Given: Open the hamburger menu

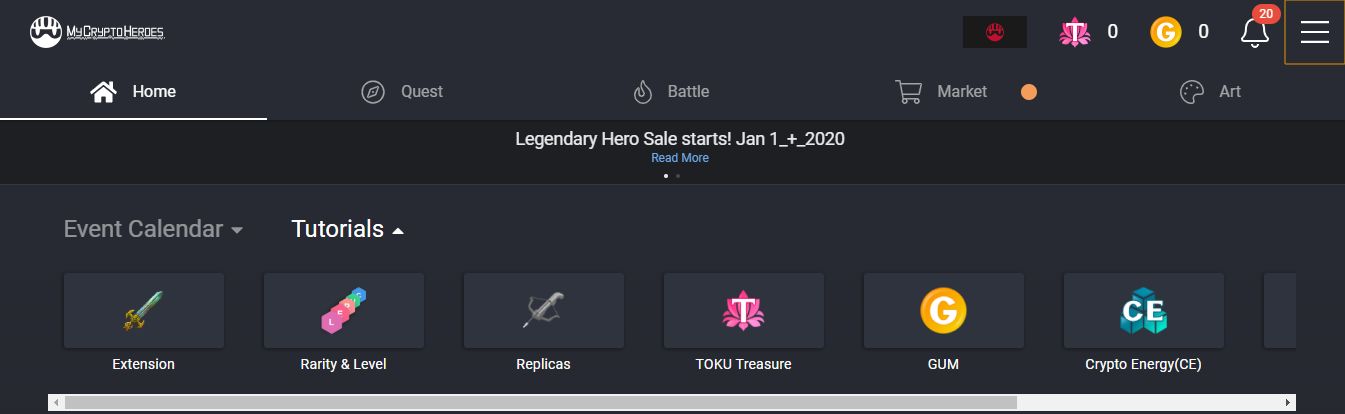Looking at the screenshot, I should (x=1314, y=32).
